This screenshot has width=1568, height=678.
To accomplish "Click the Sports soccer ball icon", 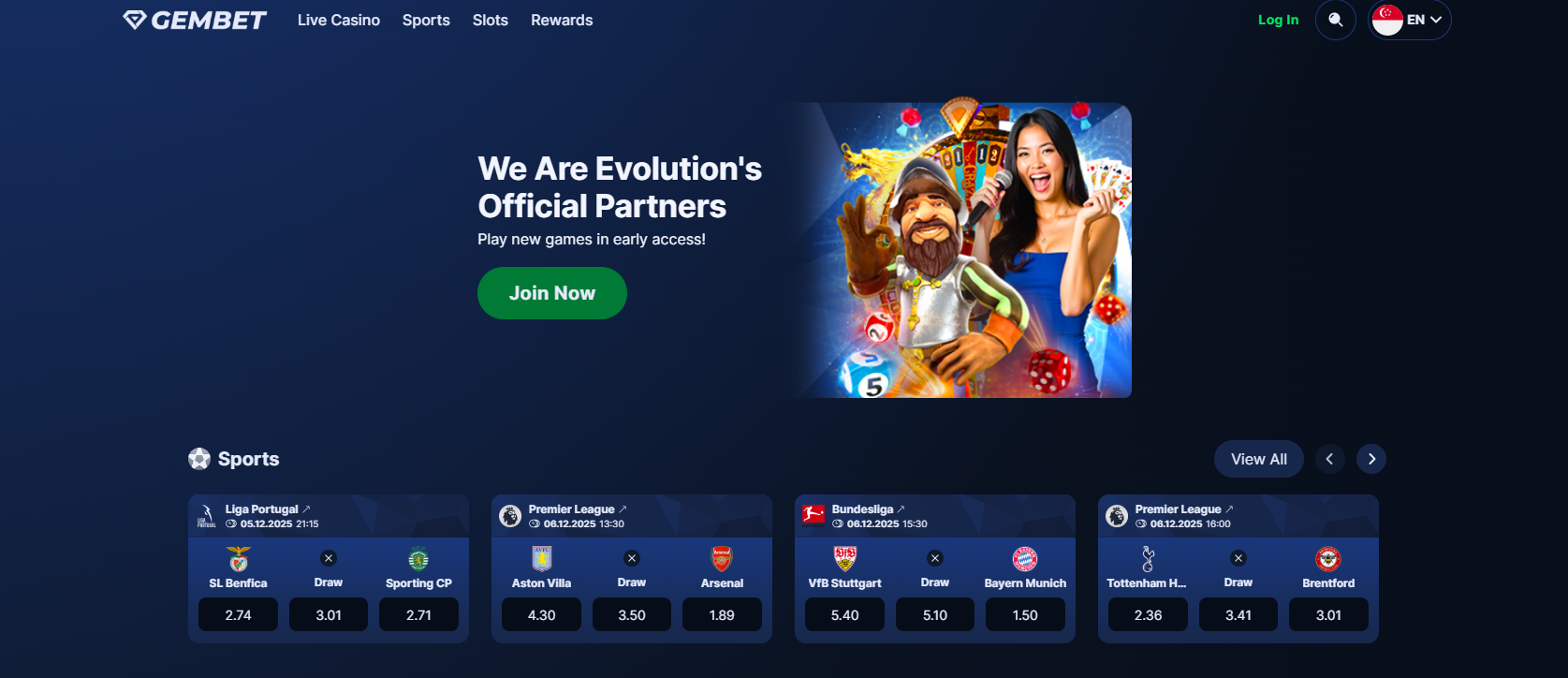I will click(x=199, y=459).
